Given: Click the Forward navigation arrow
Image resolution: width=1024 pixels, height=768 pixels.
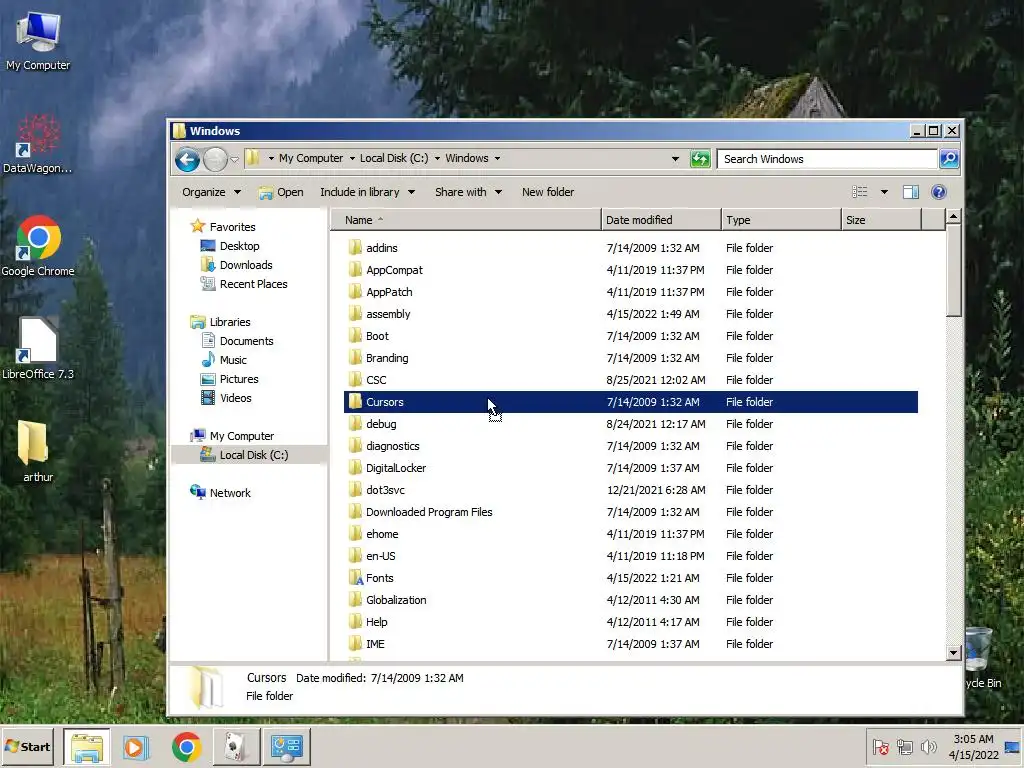Looking at the screenshot, I should 215,159.
